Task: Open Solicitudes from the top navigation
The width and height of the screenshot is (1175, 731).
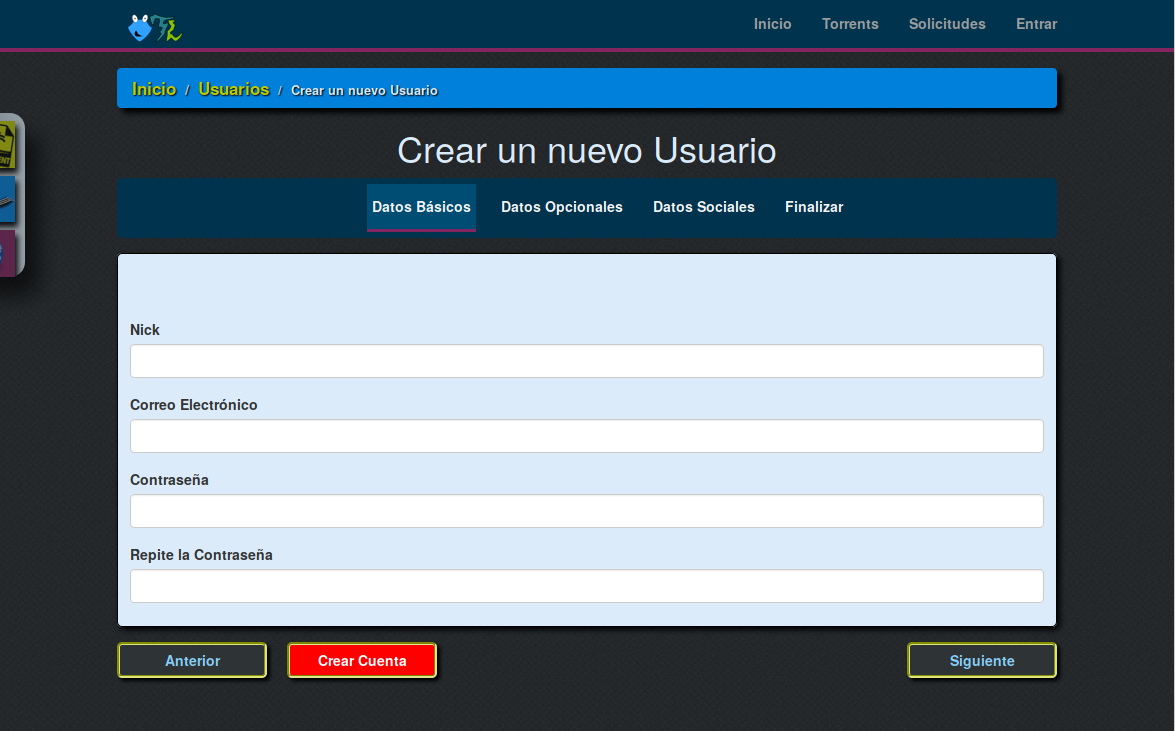Action: tap(947, 24)
